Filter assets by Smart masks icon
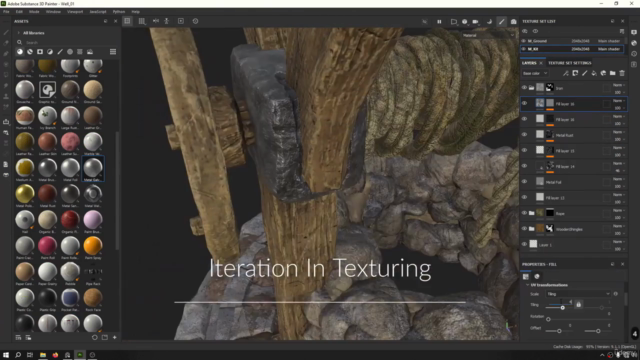Screen dimensions: 640x360 tap(40, 52)
